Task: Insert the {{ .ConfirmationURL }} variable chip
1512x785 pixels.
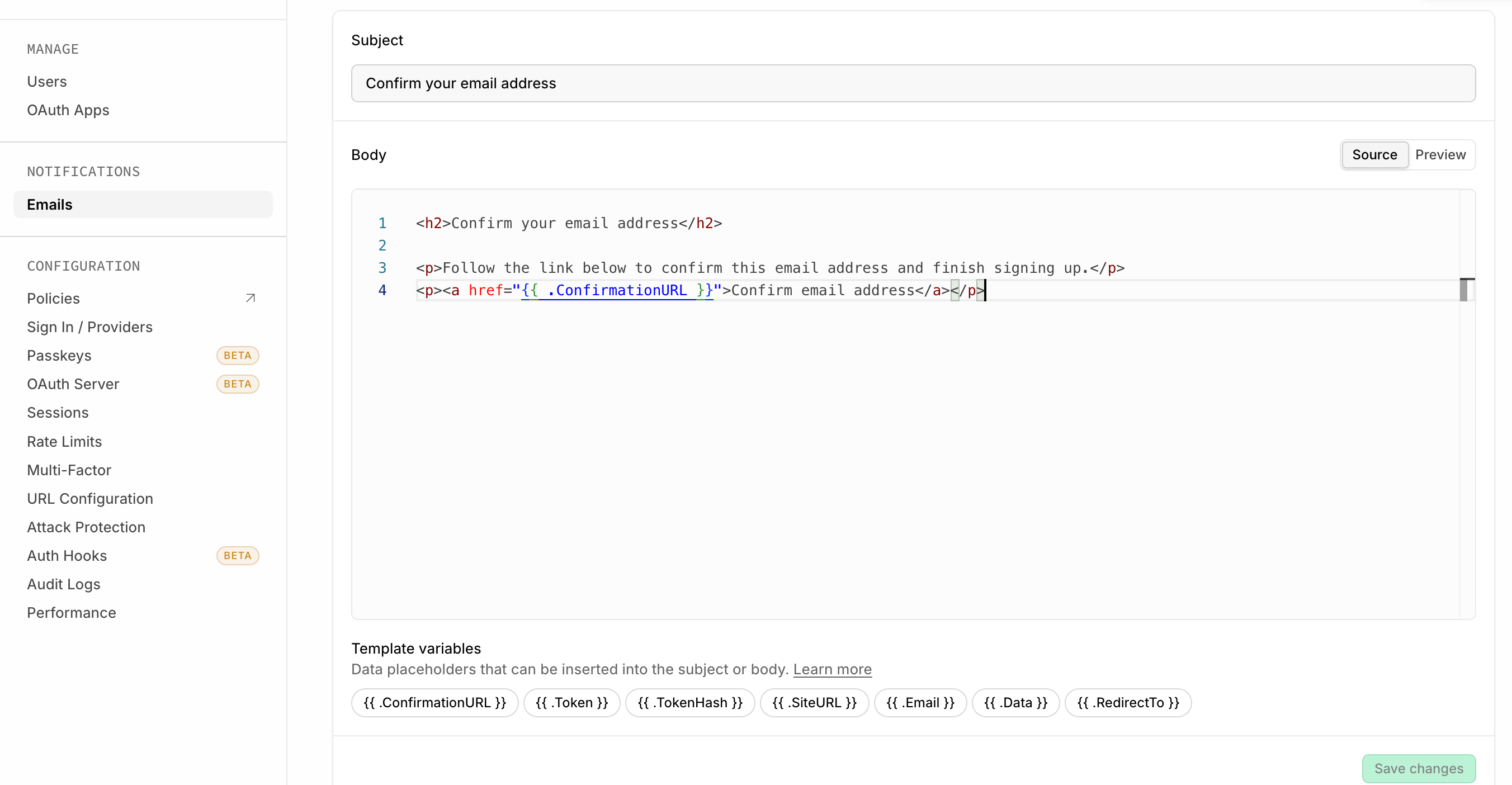Action: tap(435, 702)
